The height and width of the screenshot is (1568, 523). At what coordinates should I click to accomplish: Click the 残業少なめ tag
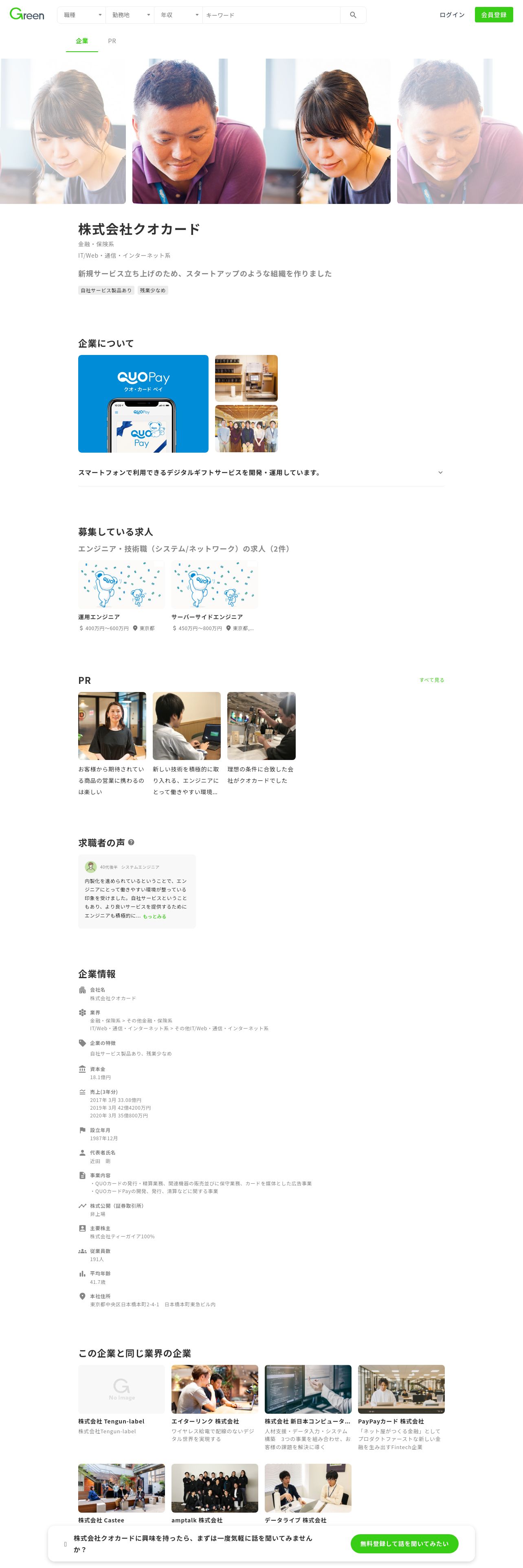click(x=152, y=291)
